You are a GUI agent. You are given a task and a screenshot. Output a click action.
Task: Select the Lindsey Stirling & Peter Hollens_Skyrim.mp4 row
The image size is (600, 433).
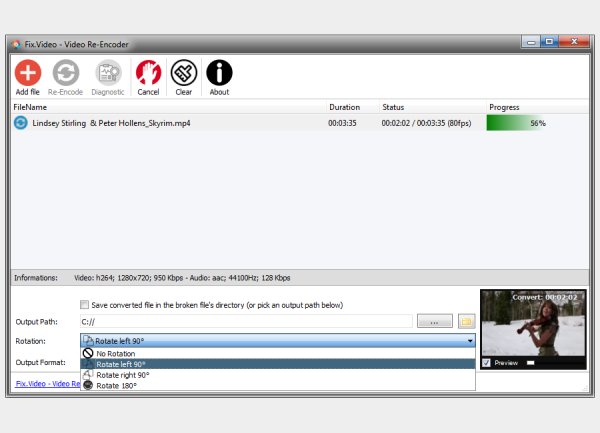300,123
